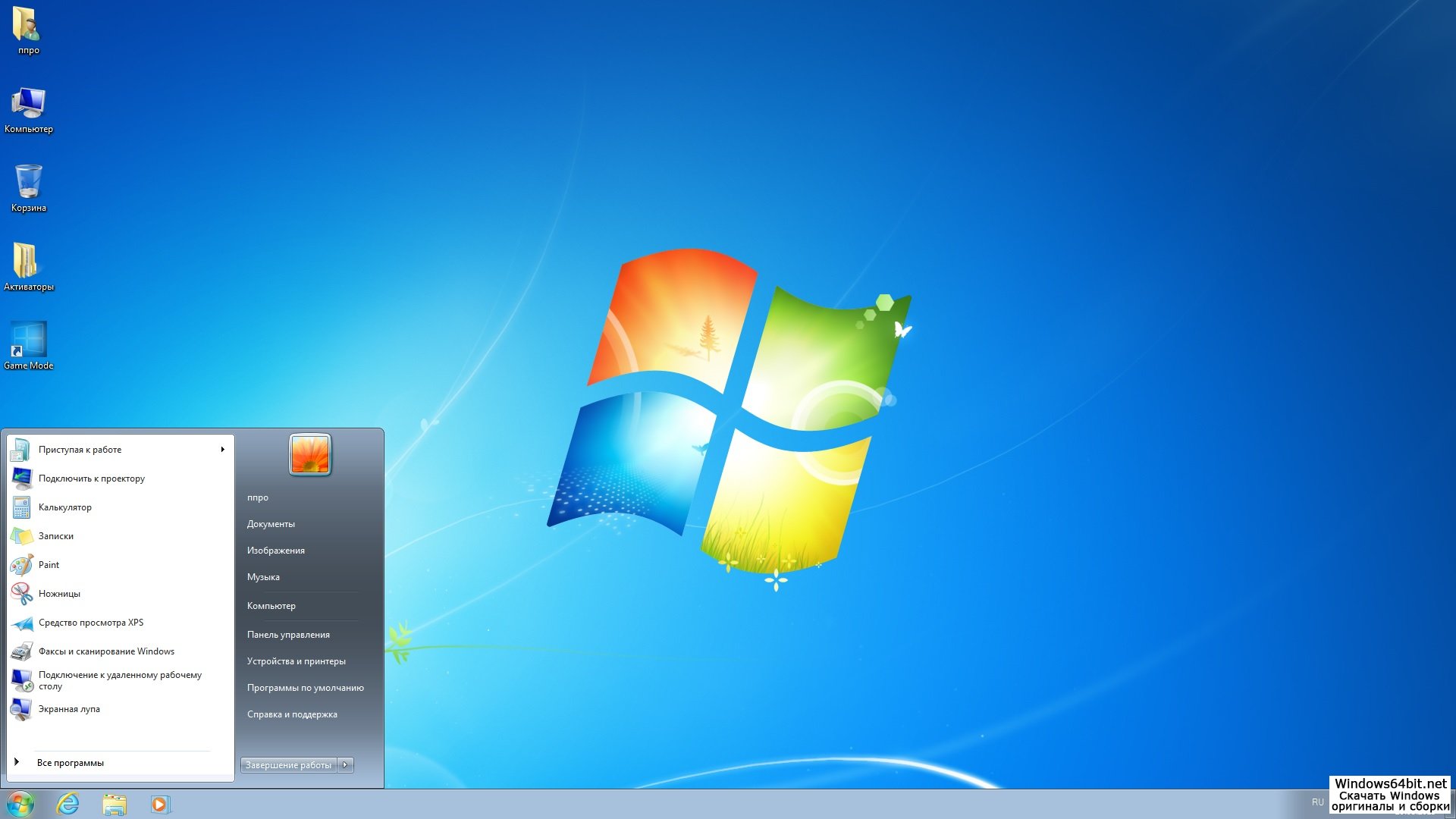This screenshot has width=1456, height=819.
Task: Click Internet Explorer icon on taskbar
Action: (68, 804)
